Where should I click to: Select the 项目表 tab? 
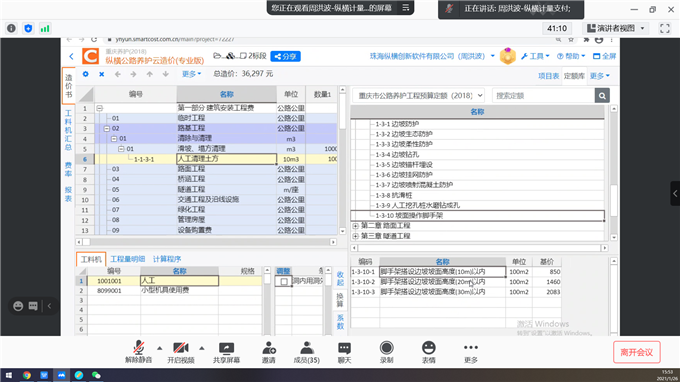click(x=549, y=76)
